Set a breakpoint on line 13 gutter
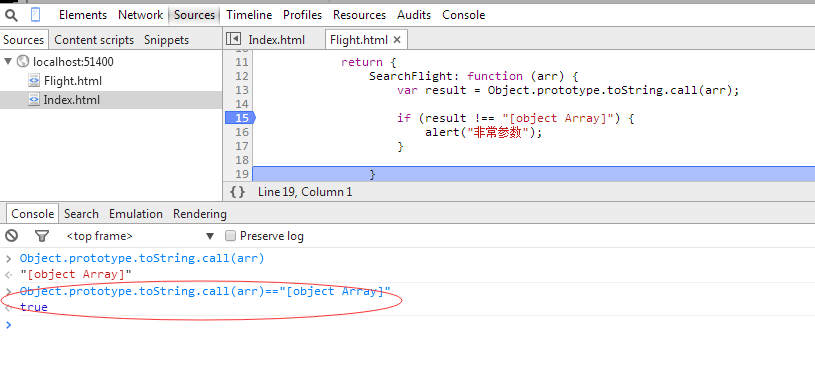 (x=242, y=90)
